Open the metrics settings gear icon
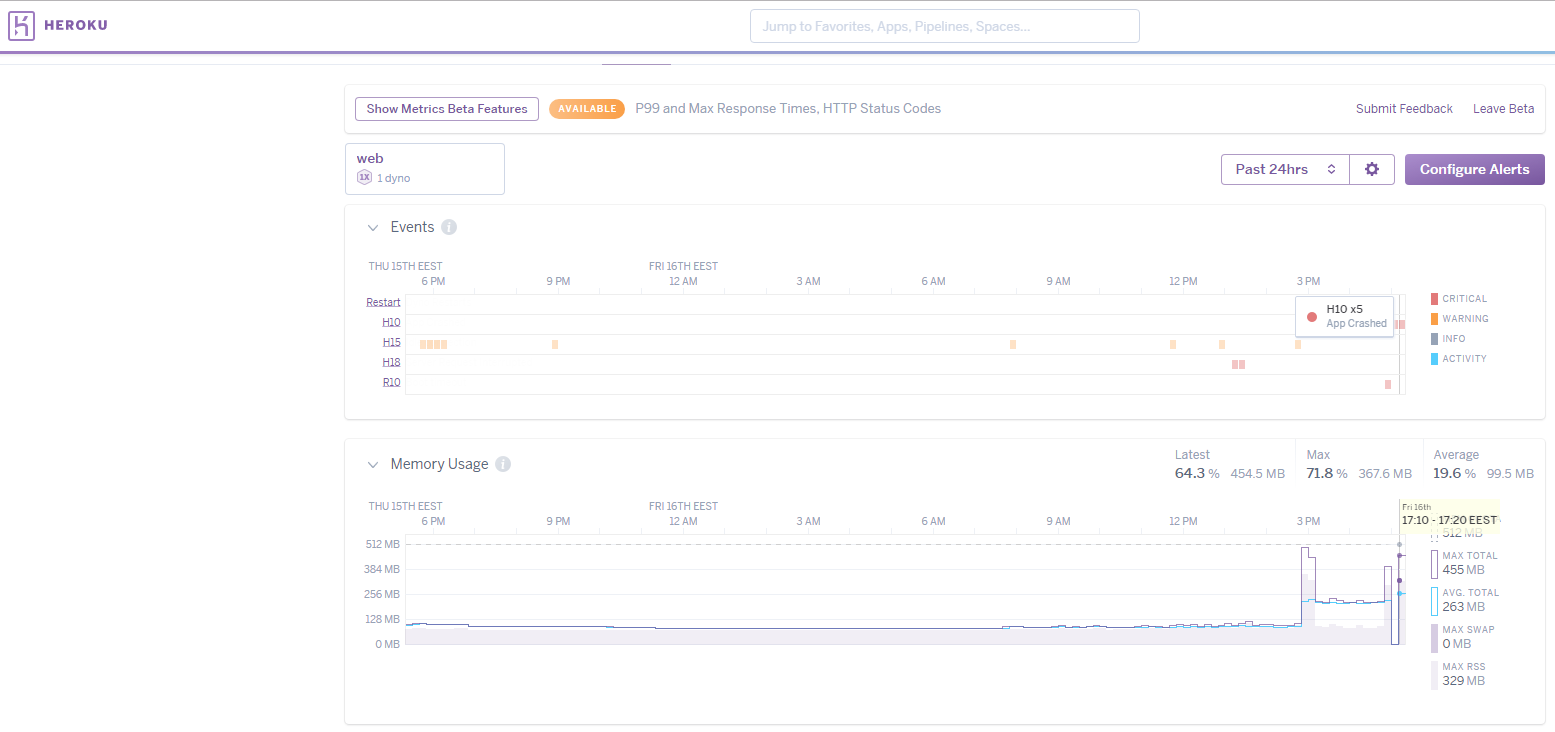1555x732 pixels. tap(1372, 169)
